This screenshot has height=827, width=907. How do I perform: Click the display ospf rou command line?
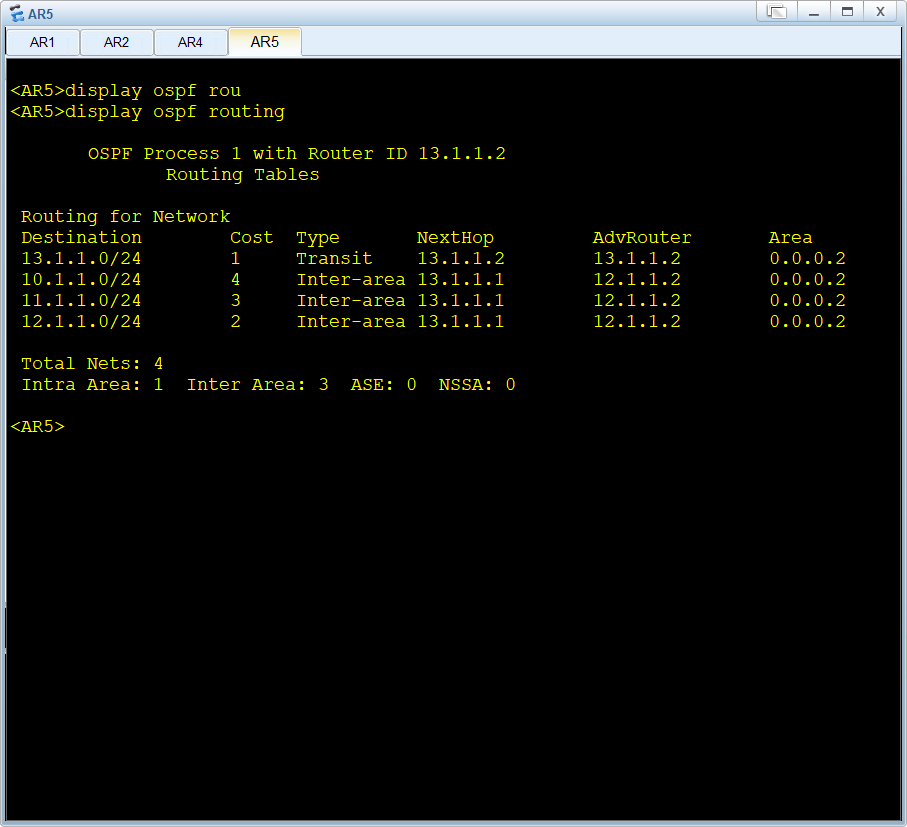click(x=126, y=91)
